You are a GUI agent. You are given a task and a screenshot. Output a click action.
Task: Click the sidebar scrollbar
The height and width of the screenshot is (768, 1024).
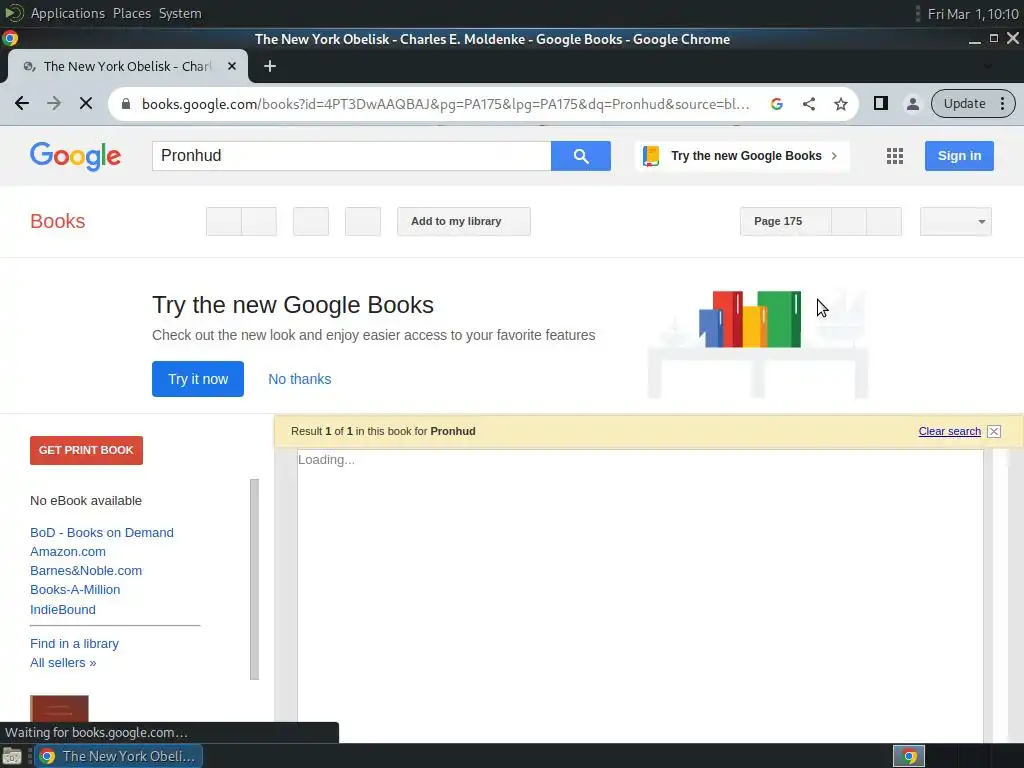coord(255,579)
